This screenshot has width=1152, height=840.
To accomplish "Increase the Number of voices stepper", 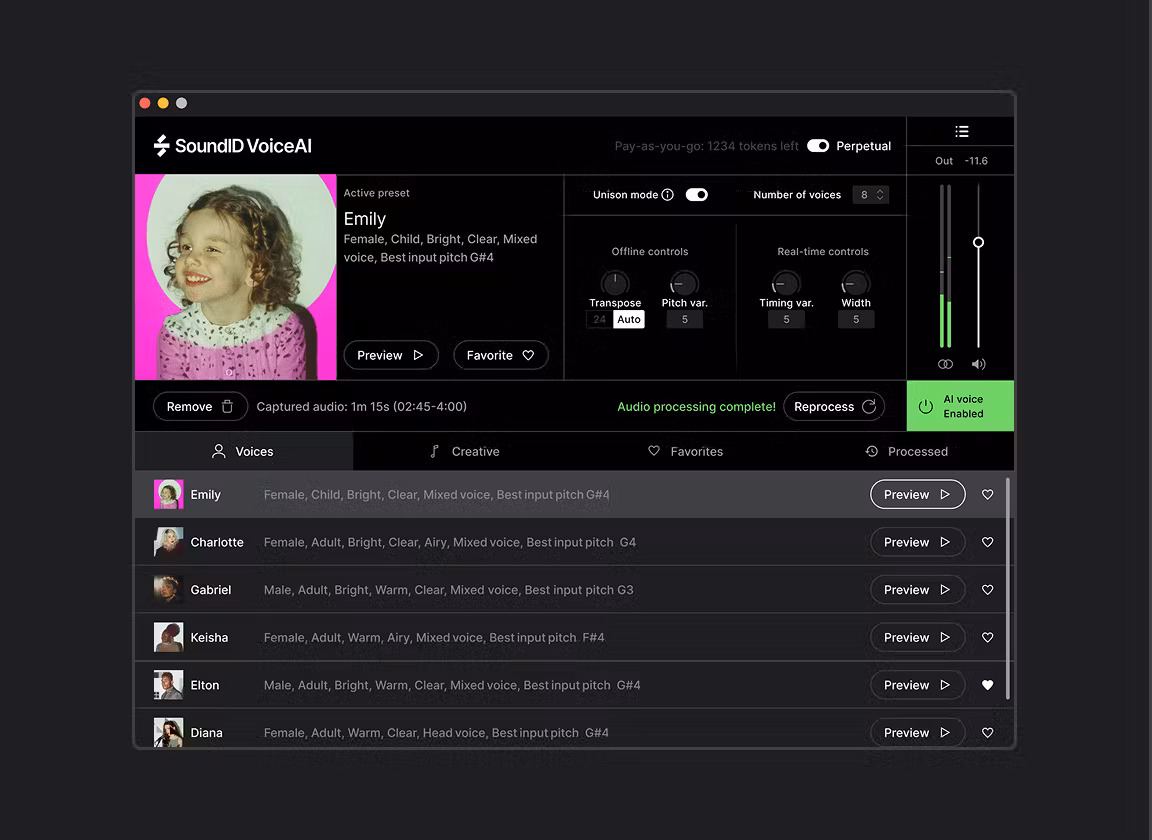I will pyautogui.click(x=880, y=190).
